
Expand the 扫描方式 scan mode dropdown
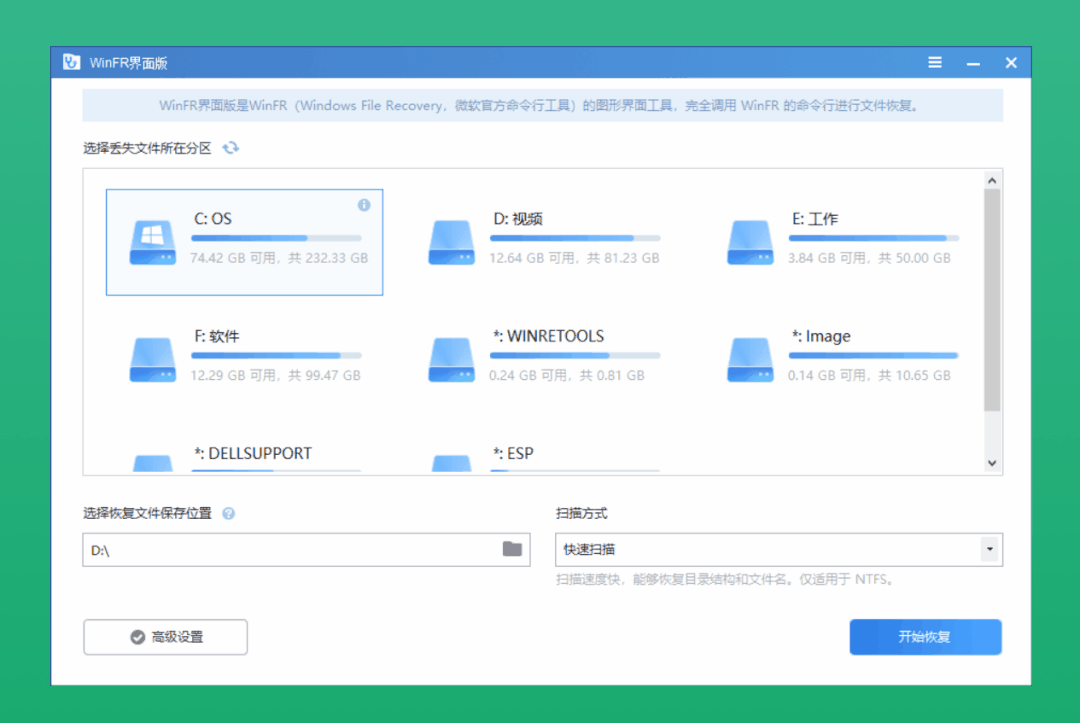[x=778, y=549]
